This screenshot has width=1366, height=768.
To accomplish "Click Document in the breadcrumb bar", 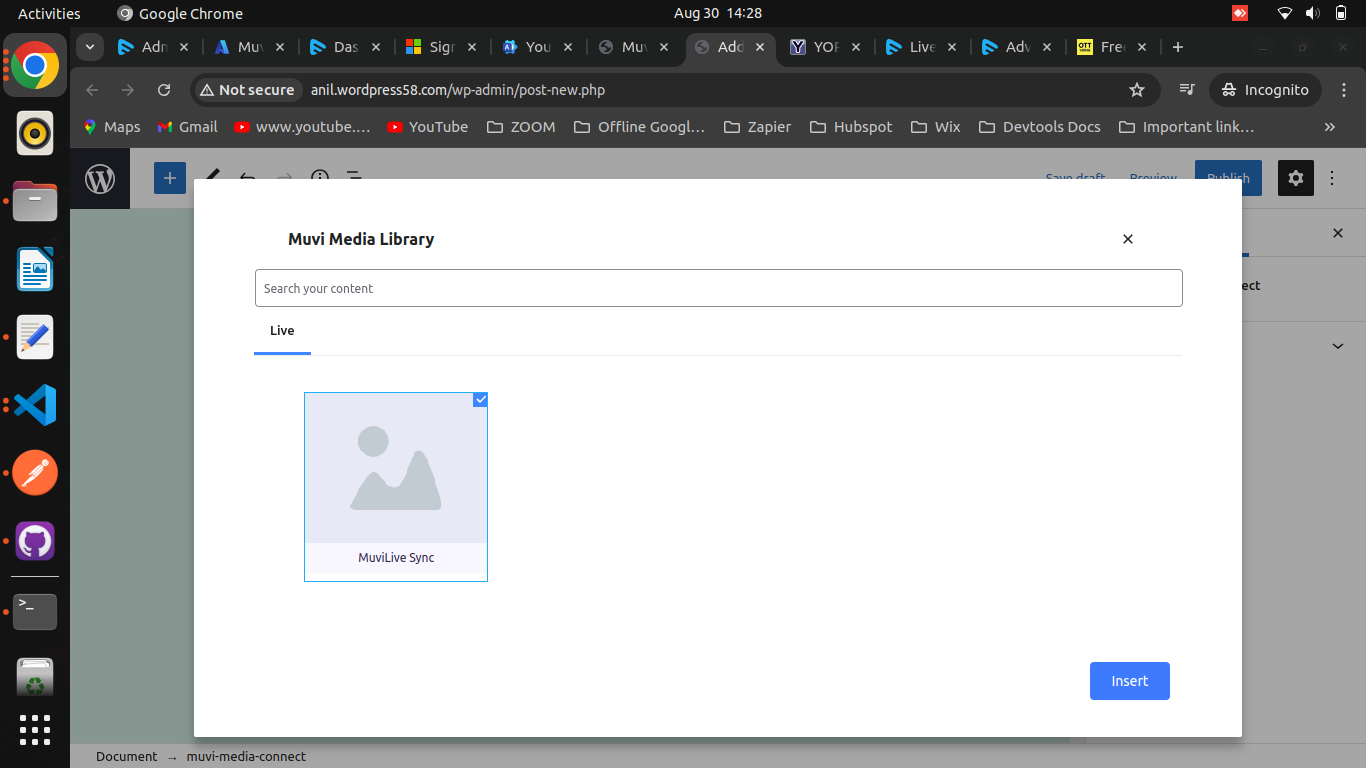I will click(x=126, y=757).
